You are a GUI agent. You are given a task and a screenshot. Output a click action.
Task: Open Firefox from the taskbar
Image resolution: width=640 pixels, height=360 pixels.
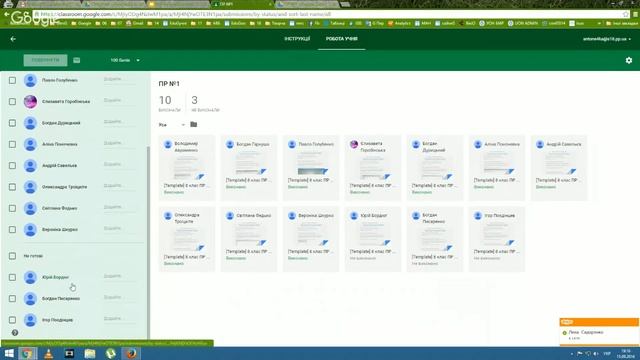click(131, 353)
